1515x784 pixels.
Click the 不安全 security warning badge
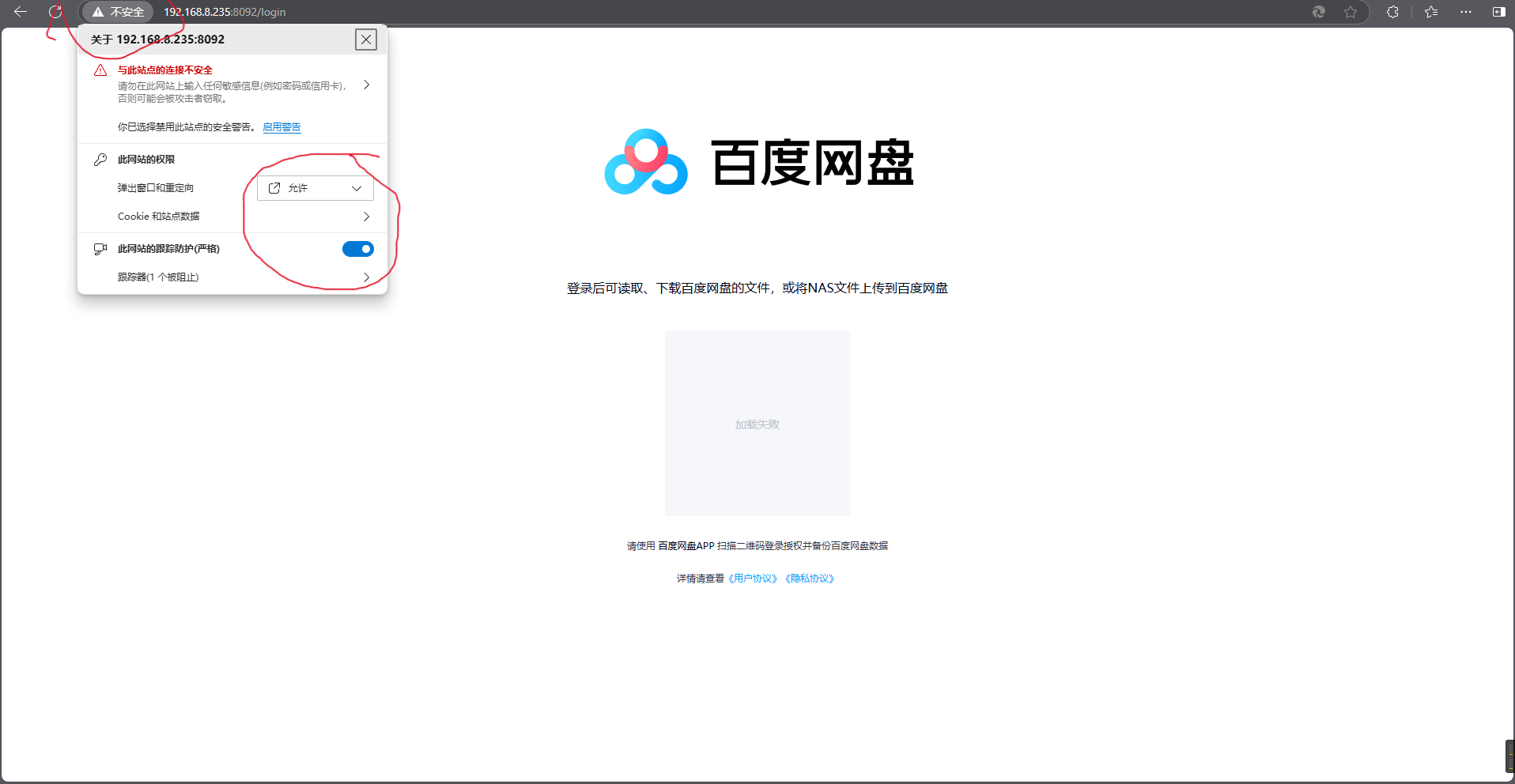click(118, 12)
